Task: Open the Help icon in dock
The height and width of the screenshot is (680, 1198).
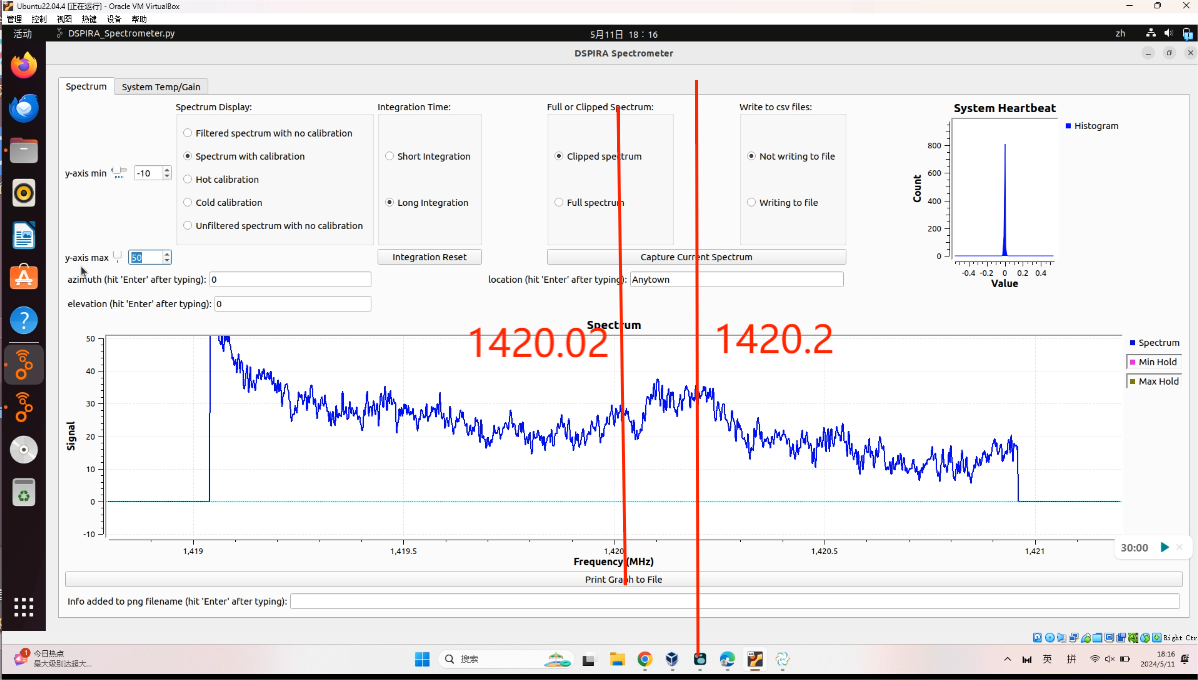Action: 24,321
